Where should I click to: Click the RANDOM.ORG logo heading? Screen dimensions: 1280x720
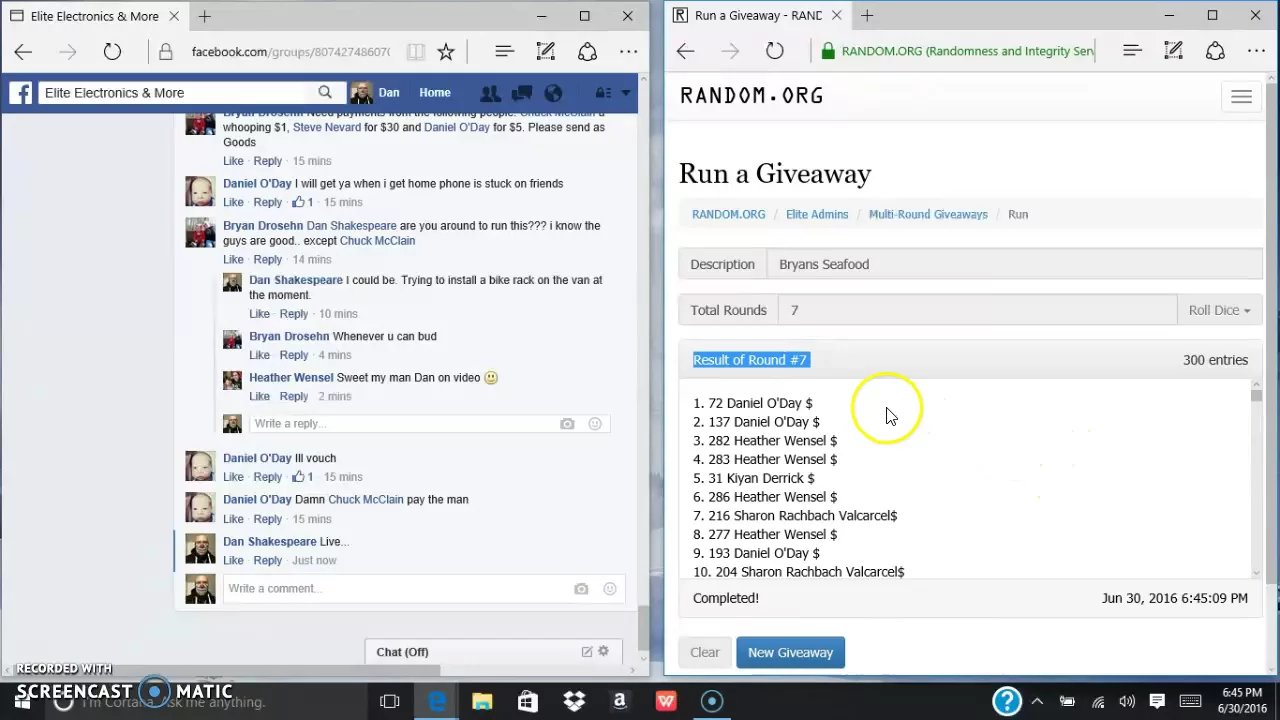(x=752, y=96)
